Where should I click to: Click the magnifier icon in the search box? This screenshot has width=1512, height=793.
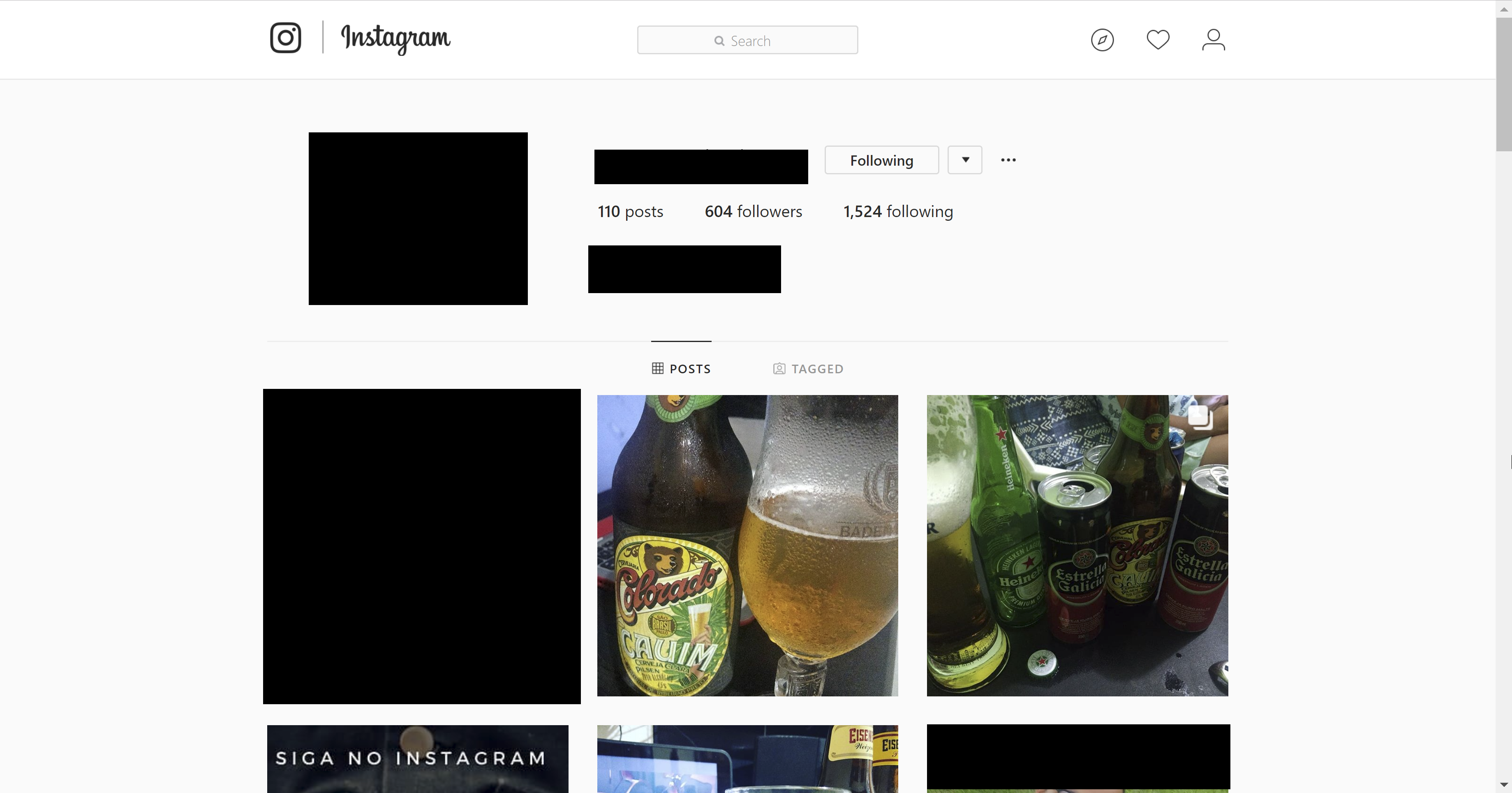(x=719, y=41)
